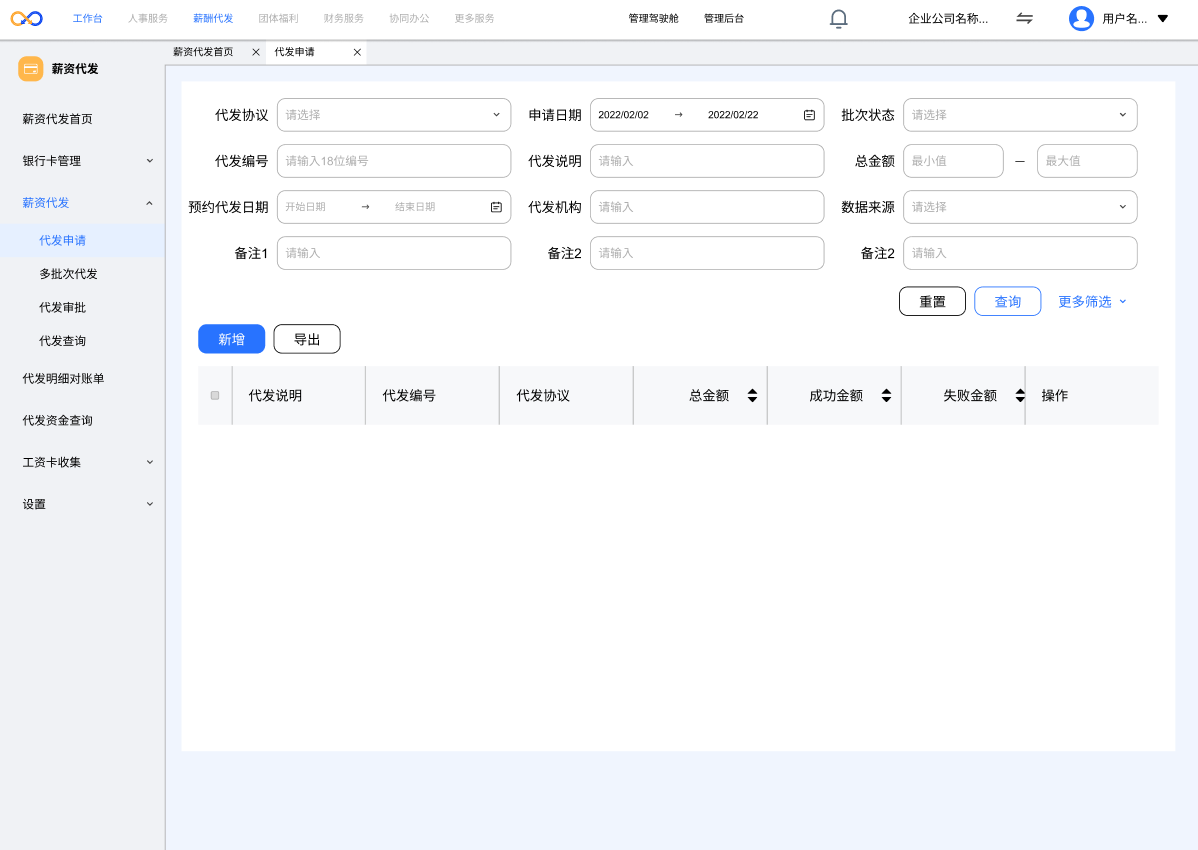Expand 银行卡管理 sidebar menu
This screenshot has width=1198, height=850.
click(x=150, y=161)
